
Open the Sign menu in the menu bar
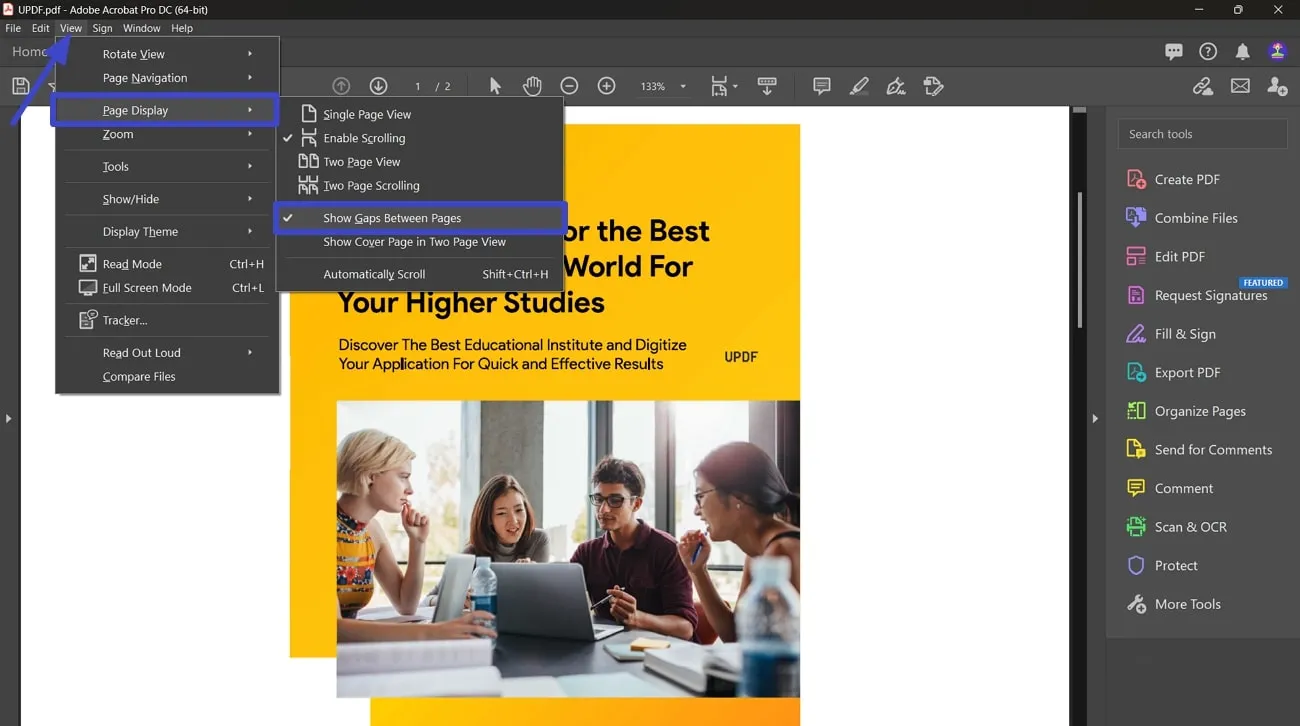tap(102, 28)
